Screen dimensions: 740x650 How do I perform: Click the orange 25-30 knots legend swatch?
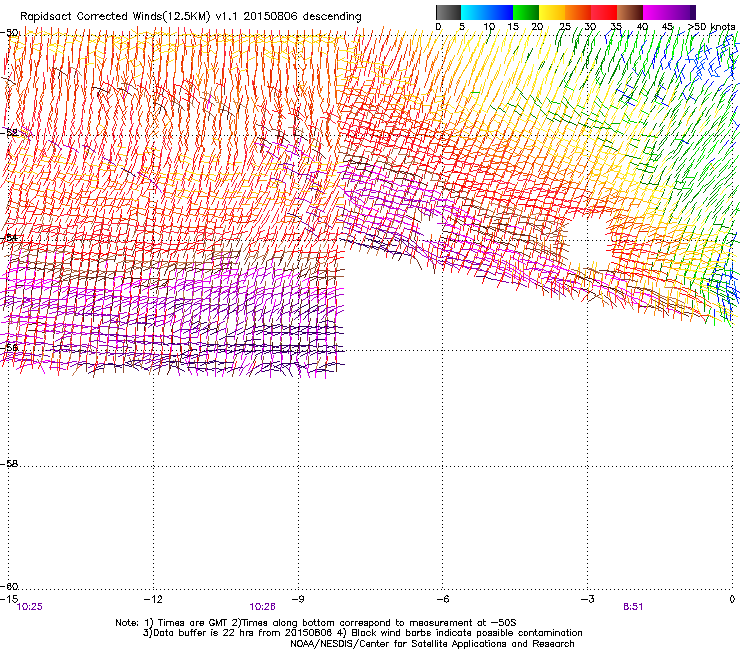tap(578, 12)
